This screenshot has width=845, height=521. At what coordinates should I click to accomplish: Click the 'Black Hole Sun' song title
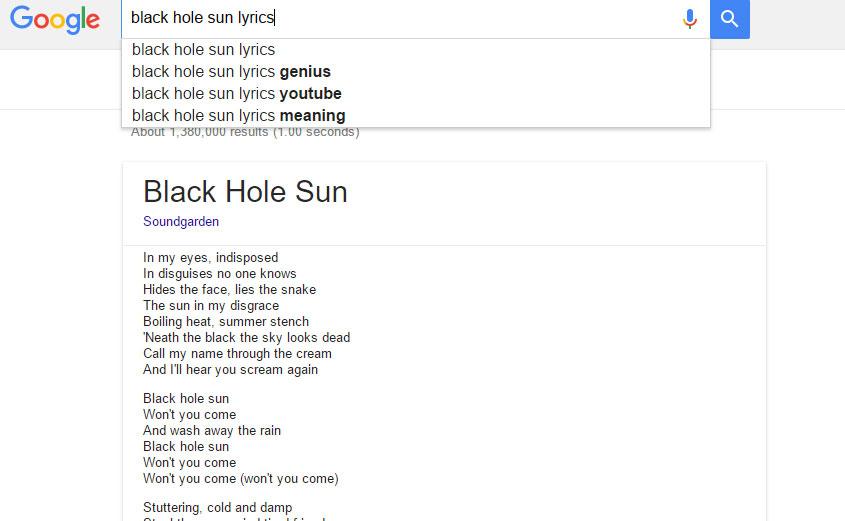(245, 192)
